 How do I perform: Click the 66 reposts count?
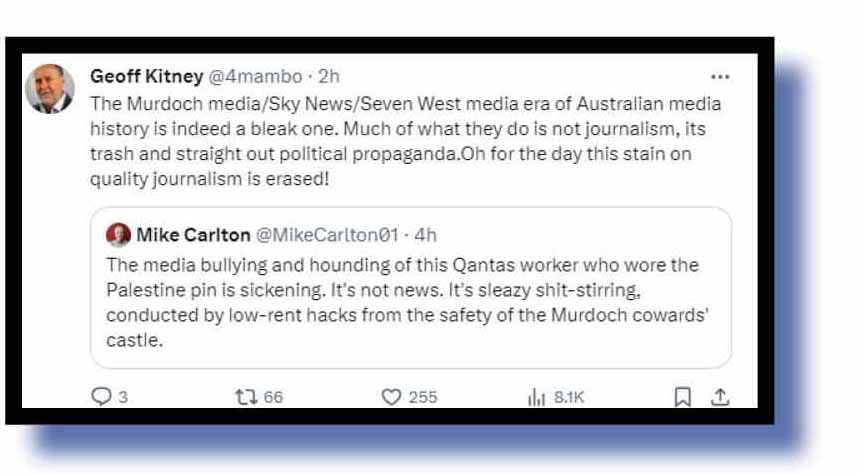pyautogui.click(x=273, y=397)
